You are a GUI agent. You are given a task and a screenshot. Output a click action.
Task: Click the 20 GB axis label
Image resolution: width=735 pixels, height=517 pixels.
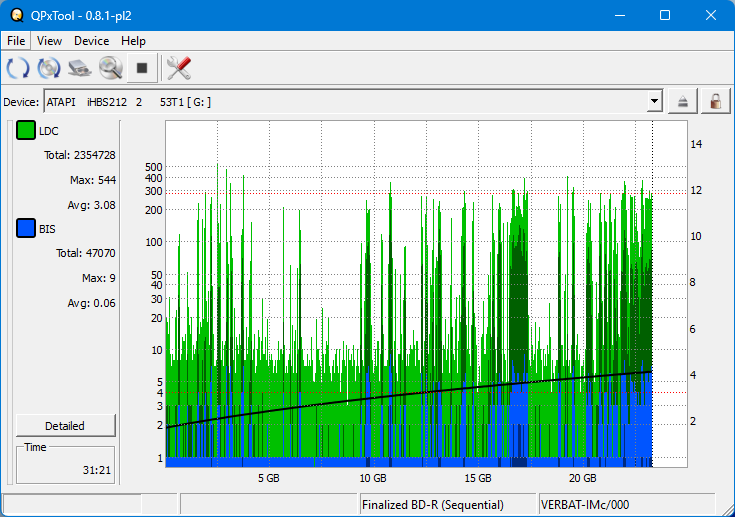583,479
